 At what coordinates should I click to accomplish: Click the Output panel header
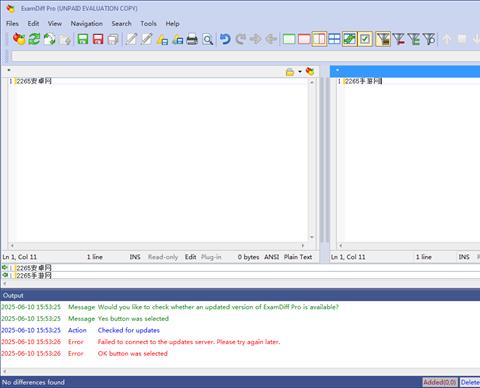pos(240,295)
